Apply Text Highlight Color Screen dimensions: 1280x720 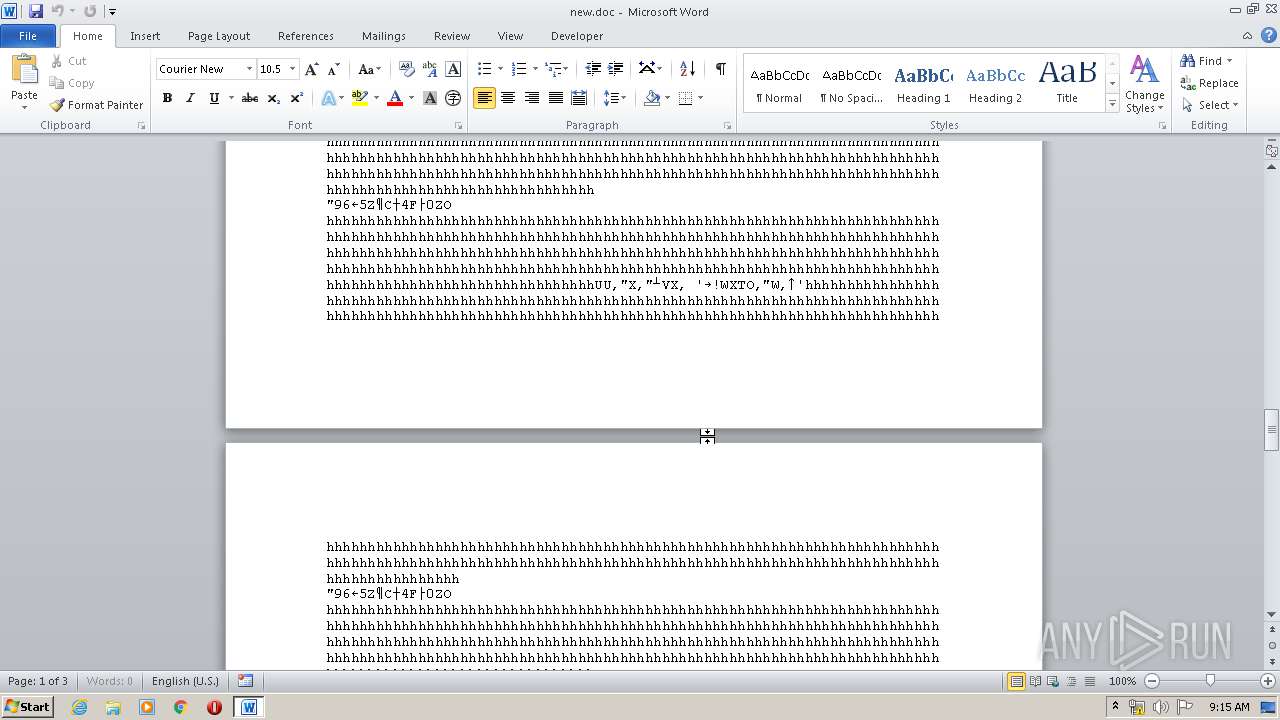360,98
